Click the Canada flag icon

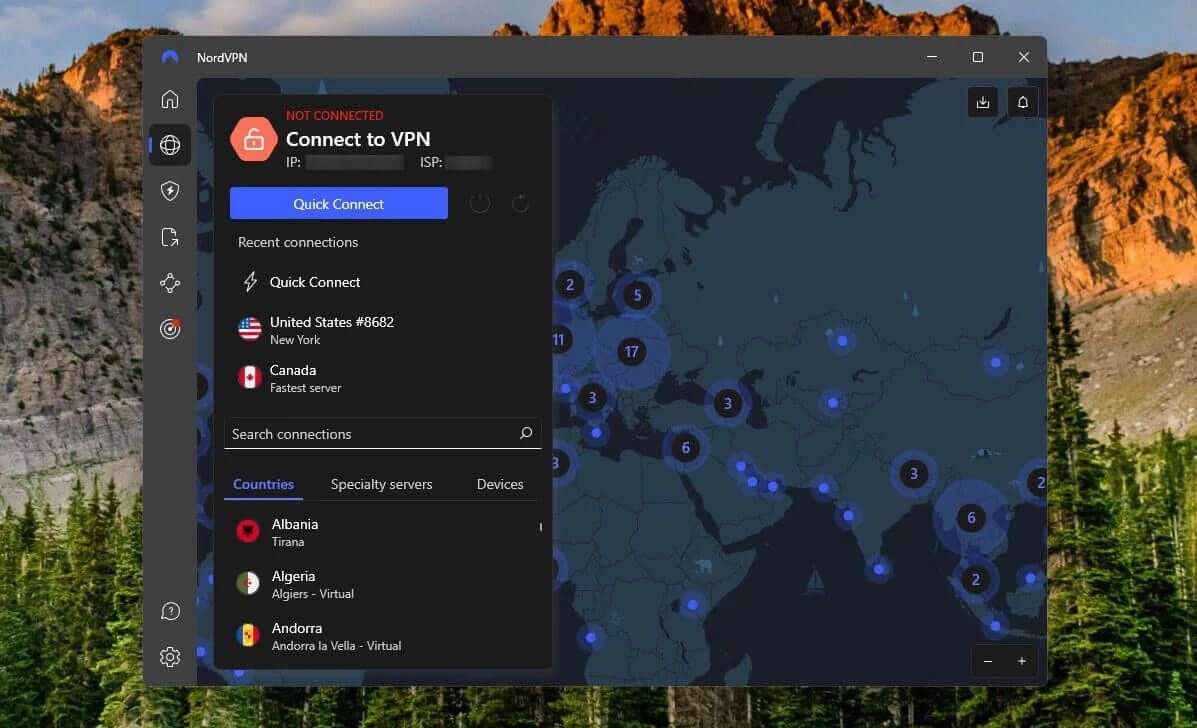[x=250, y=377]
